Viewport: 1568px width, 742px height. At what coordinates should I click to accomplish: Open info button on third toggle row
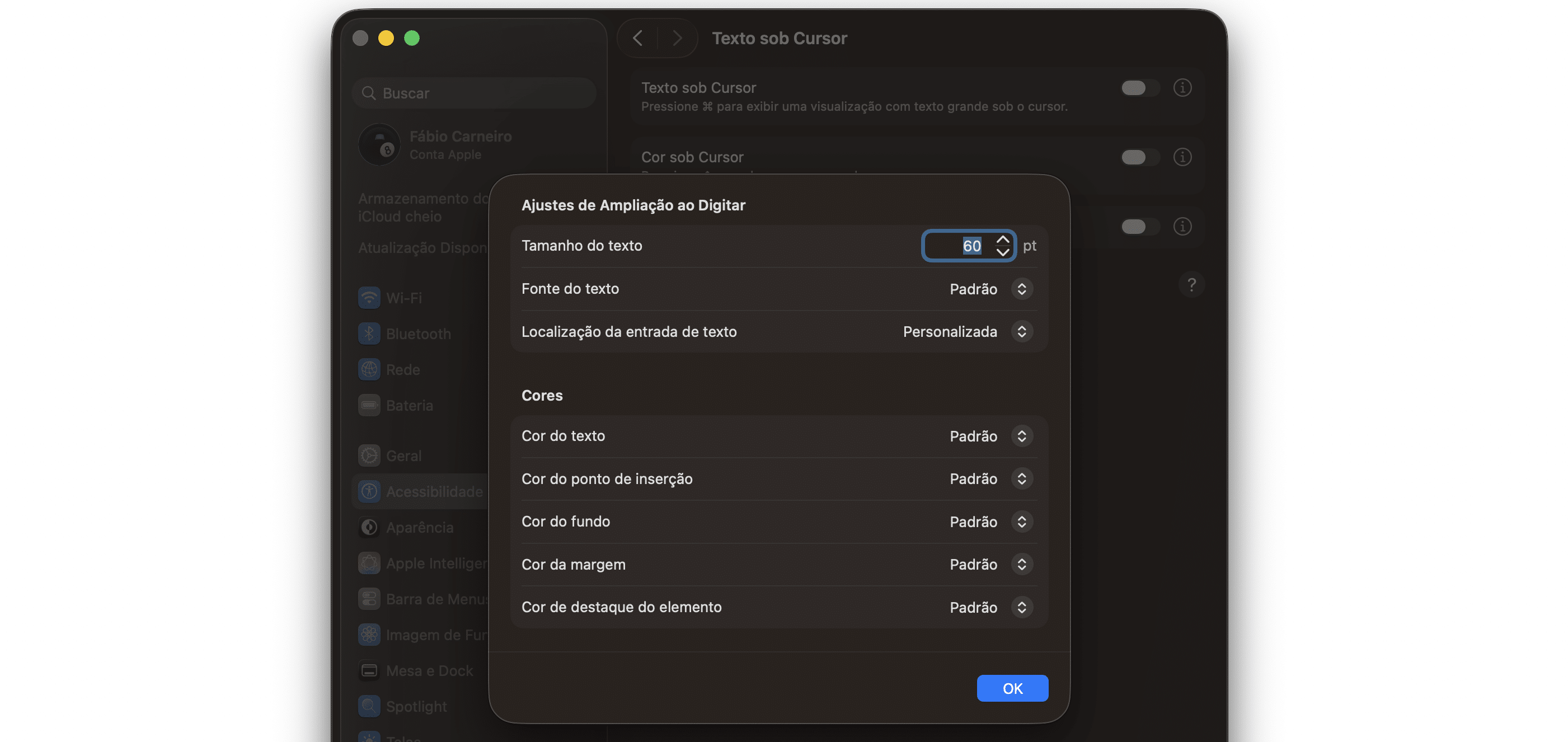(x=1182, y=227)
